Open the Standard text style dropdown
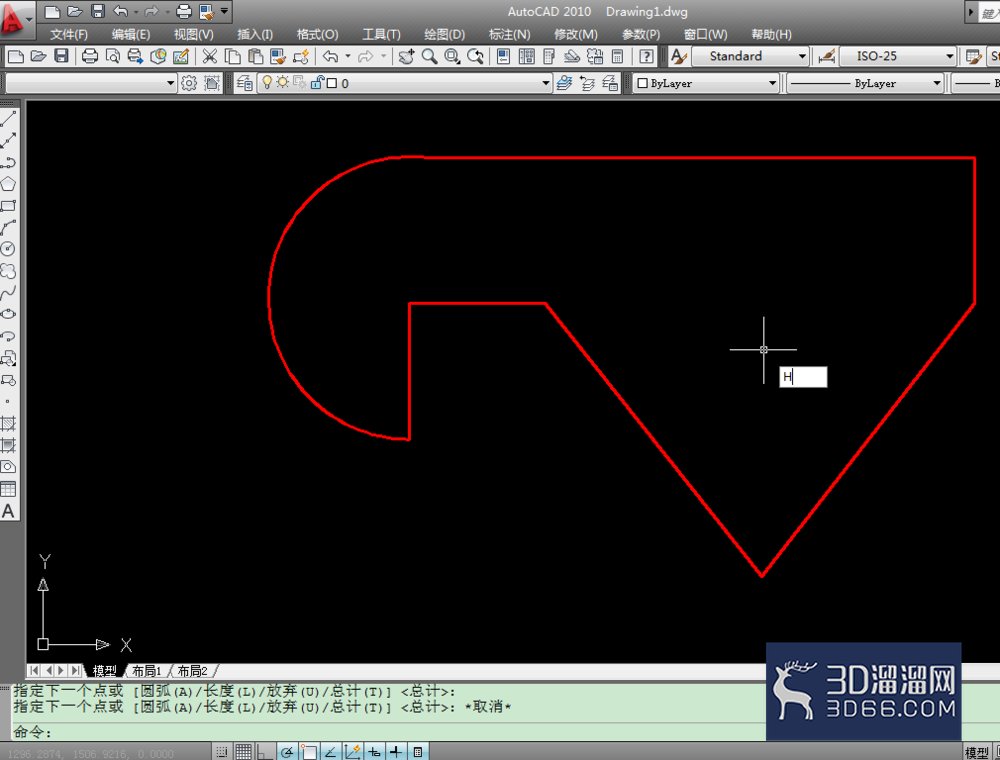The width and height of the screenshot is (1000, 760). tap(751, 56)
